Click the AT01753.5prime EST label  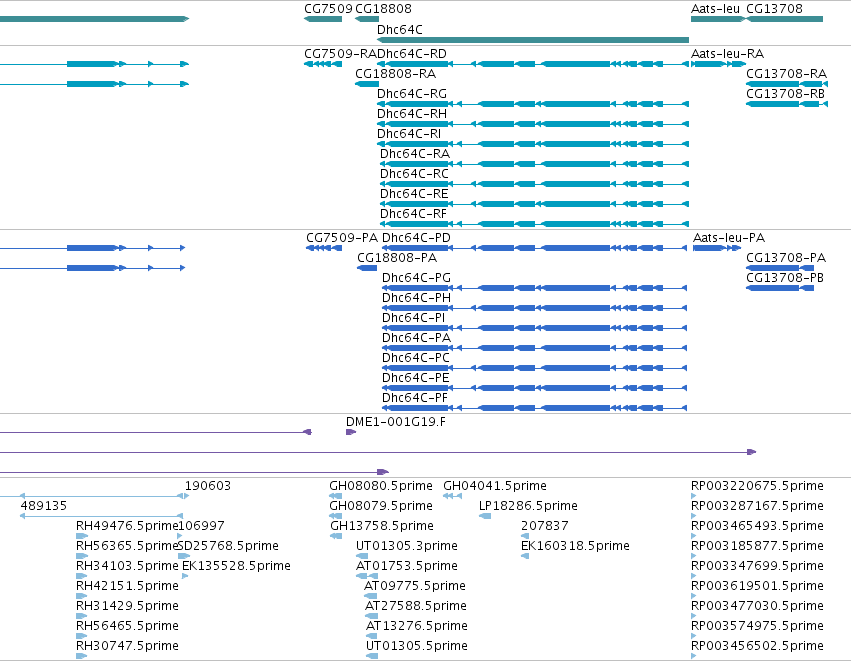(407, 566)
